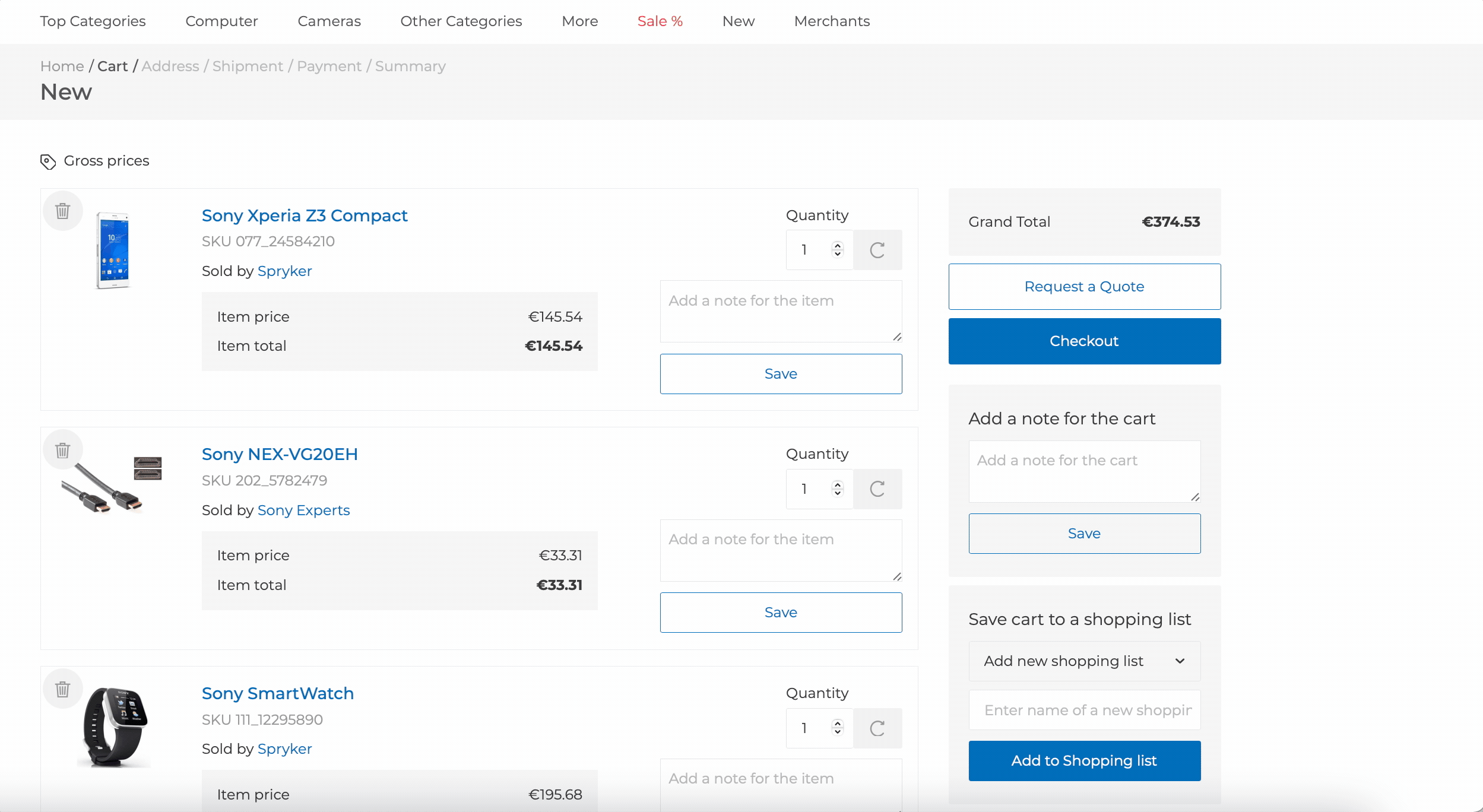Proceed with the Checkout button
The image size is (1483, 812).
(1085, 341)
